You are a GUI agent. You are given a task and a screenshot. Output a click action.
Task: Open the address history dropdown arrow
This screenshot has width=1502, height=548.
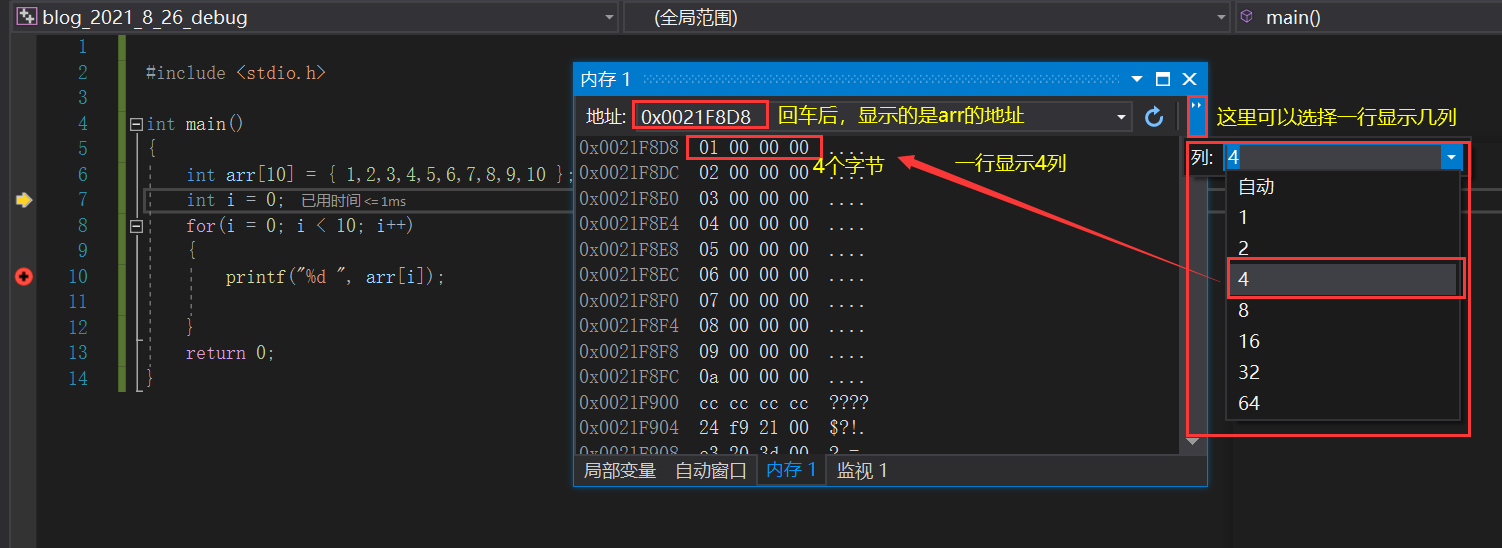point(1122,117)
